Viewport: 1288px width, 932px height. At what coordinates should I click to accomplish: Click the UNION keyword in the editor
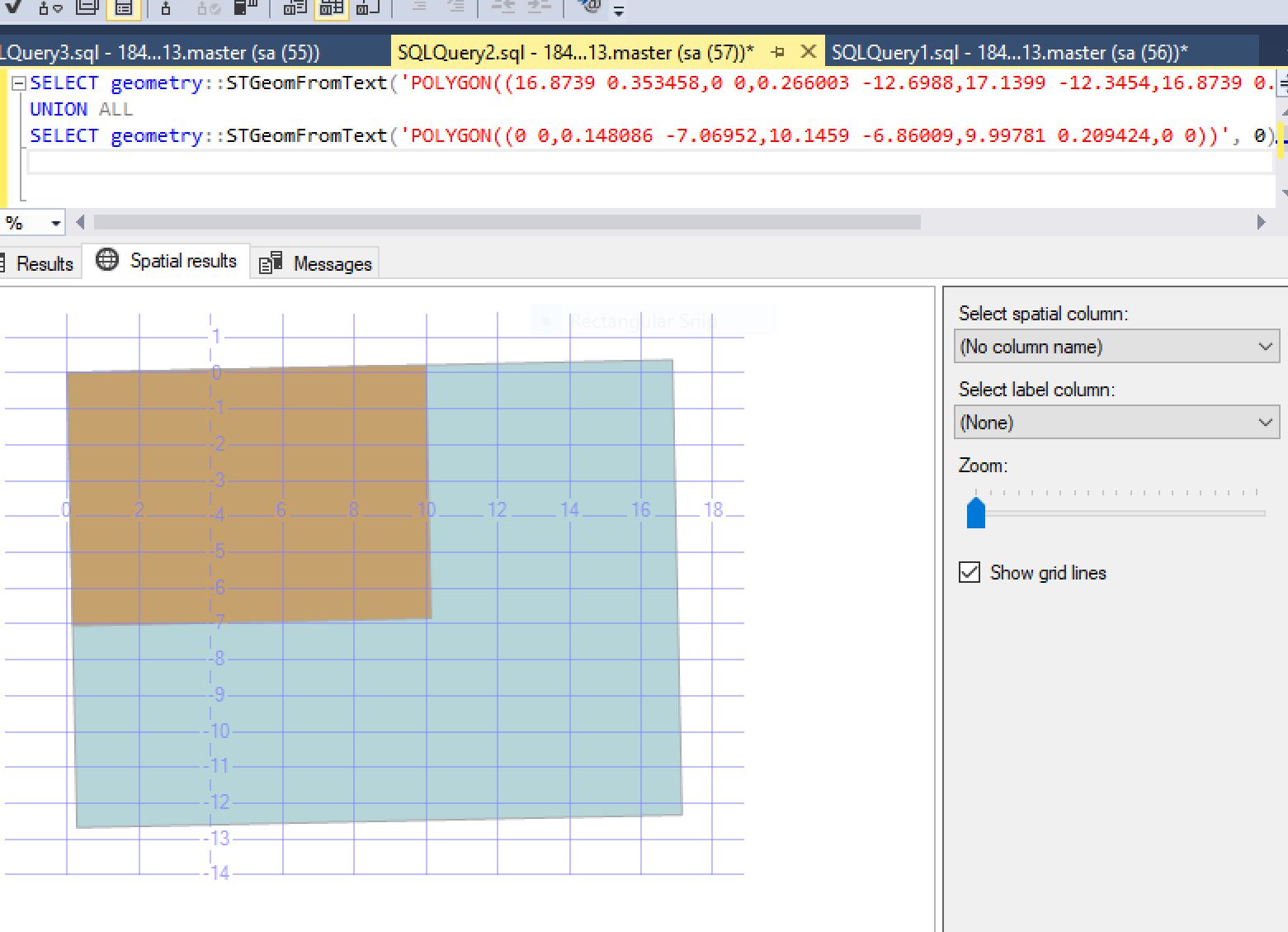(59, 109)
